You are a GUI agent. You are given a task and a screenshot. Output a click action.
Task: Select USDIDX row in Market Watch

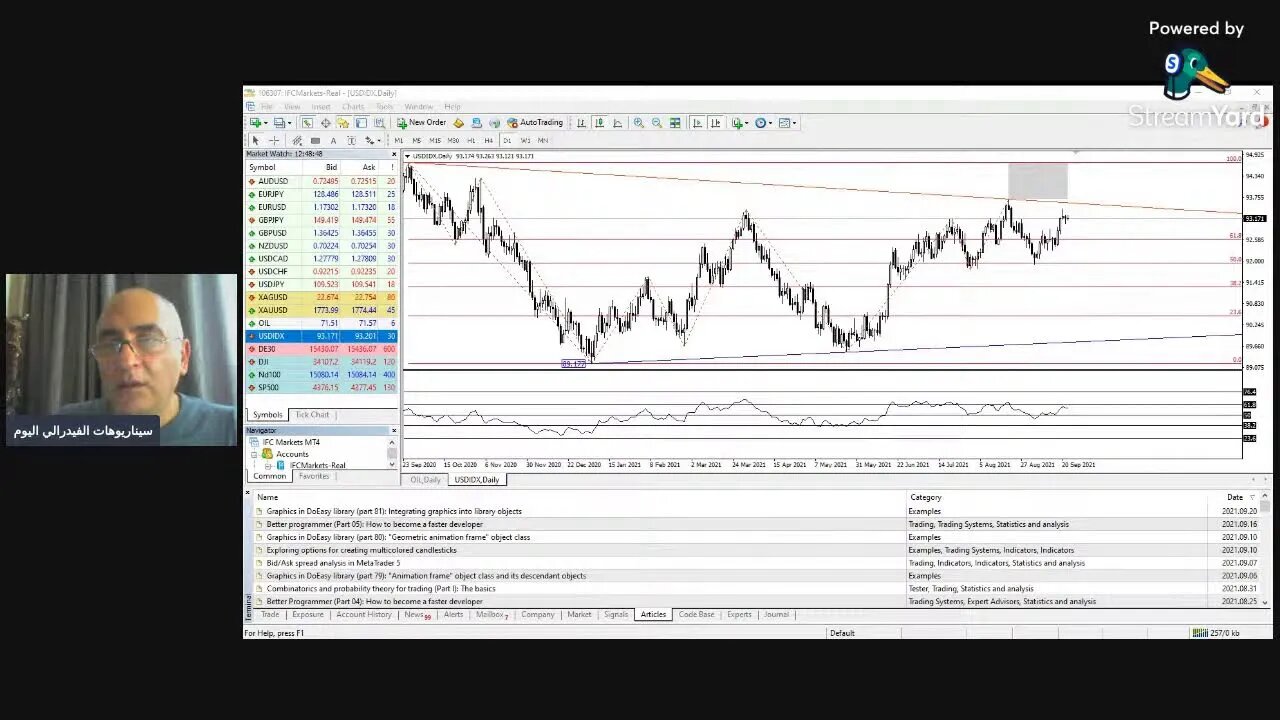click(x=321, y=336)
